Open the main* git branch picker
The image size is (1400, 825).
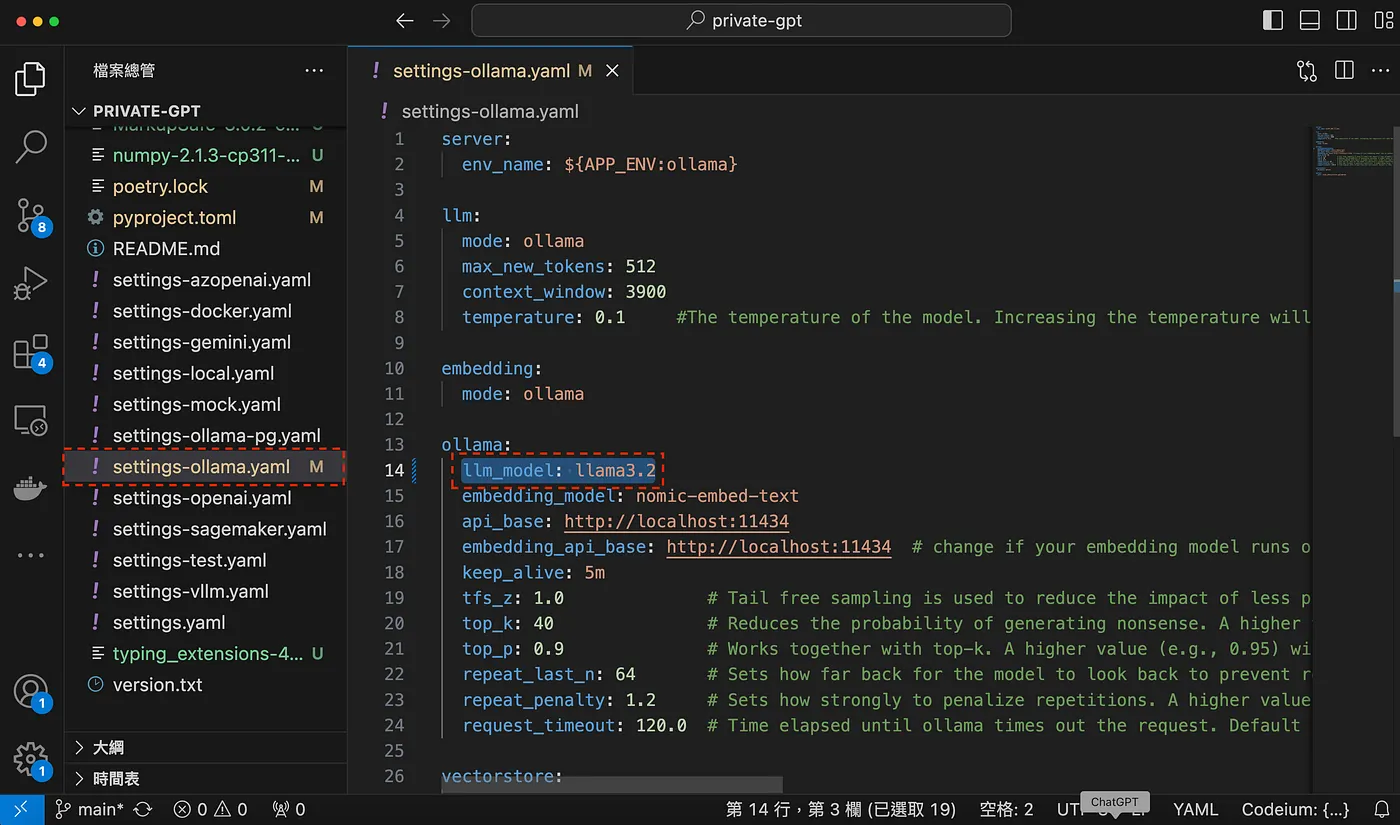(x=89, y=809)
